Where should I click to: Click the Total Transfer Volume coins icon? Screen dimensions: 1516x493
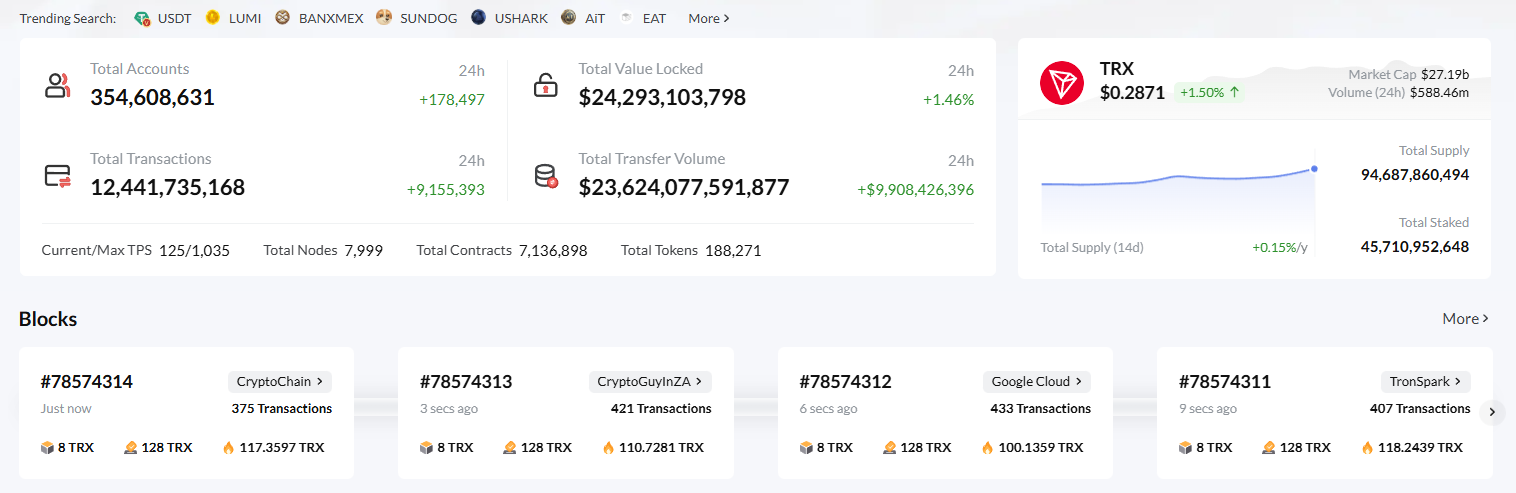[x=546, y=177]
